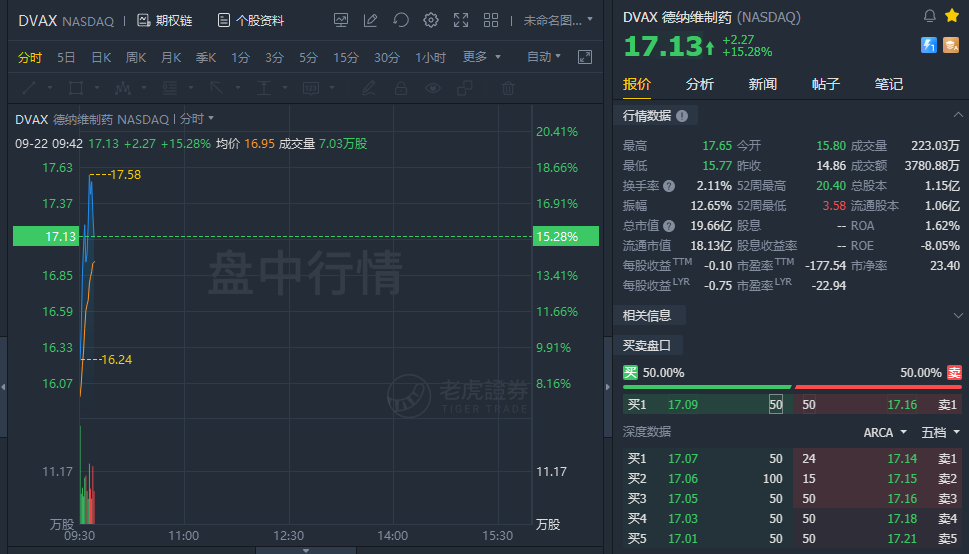Viewport: 969px width, 554px height.
Task: Open the 自动 scale dropdown
Action: (x=544, y=57)
